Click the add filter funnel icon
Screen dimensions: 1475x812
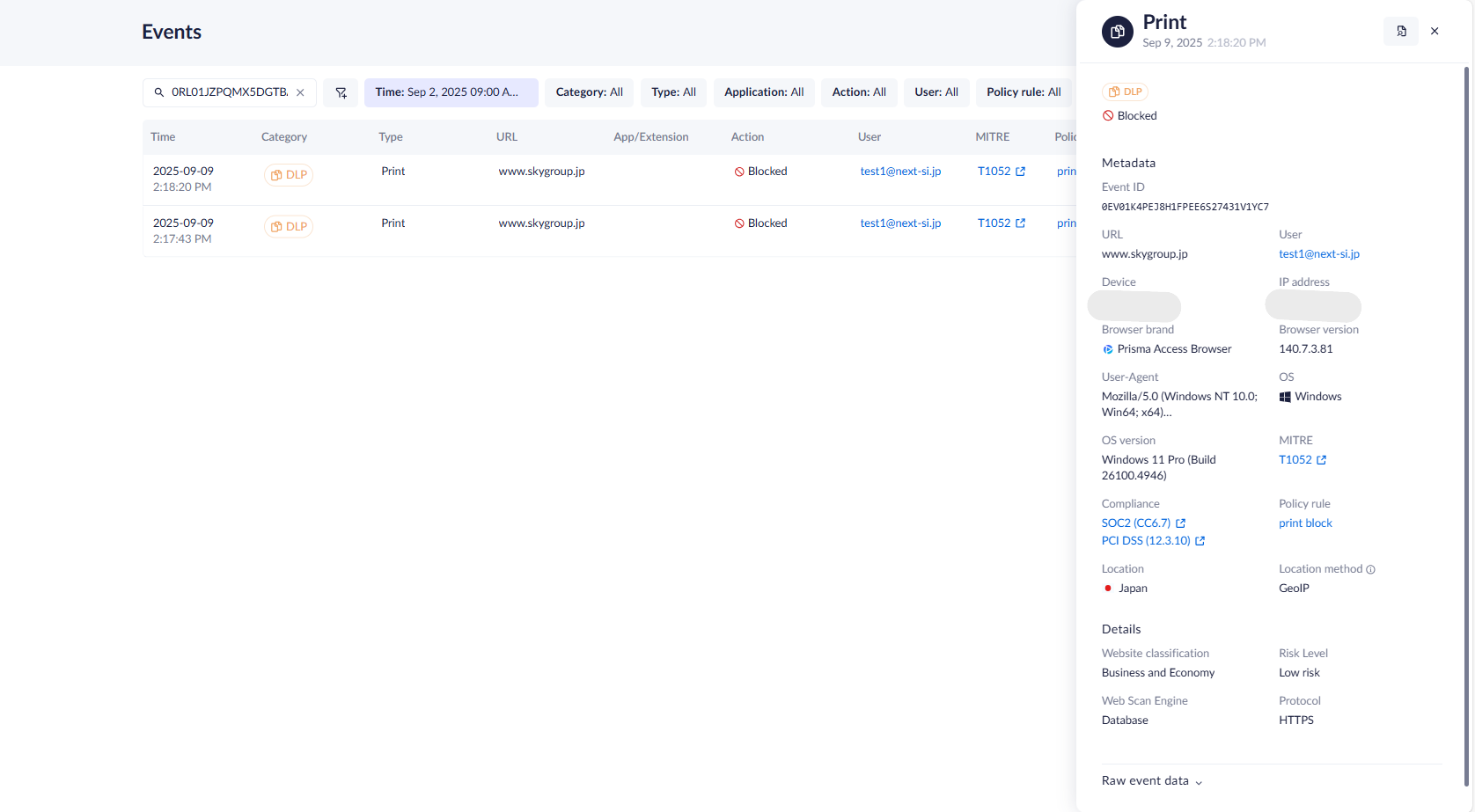tap(341, 92)
